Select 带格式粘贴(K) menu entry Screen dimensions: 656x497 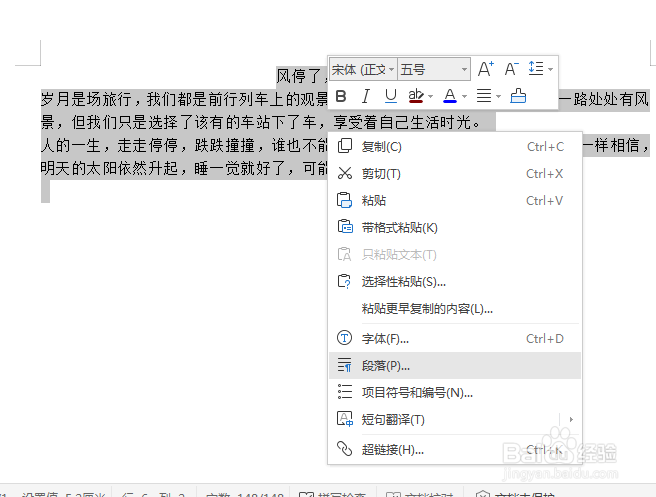tap(455, 228)
